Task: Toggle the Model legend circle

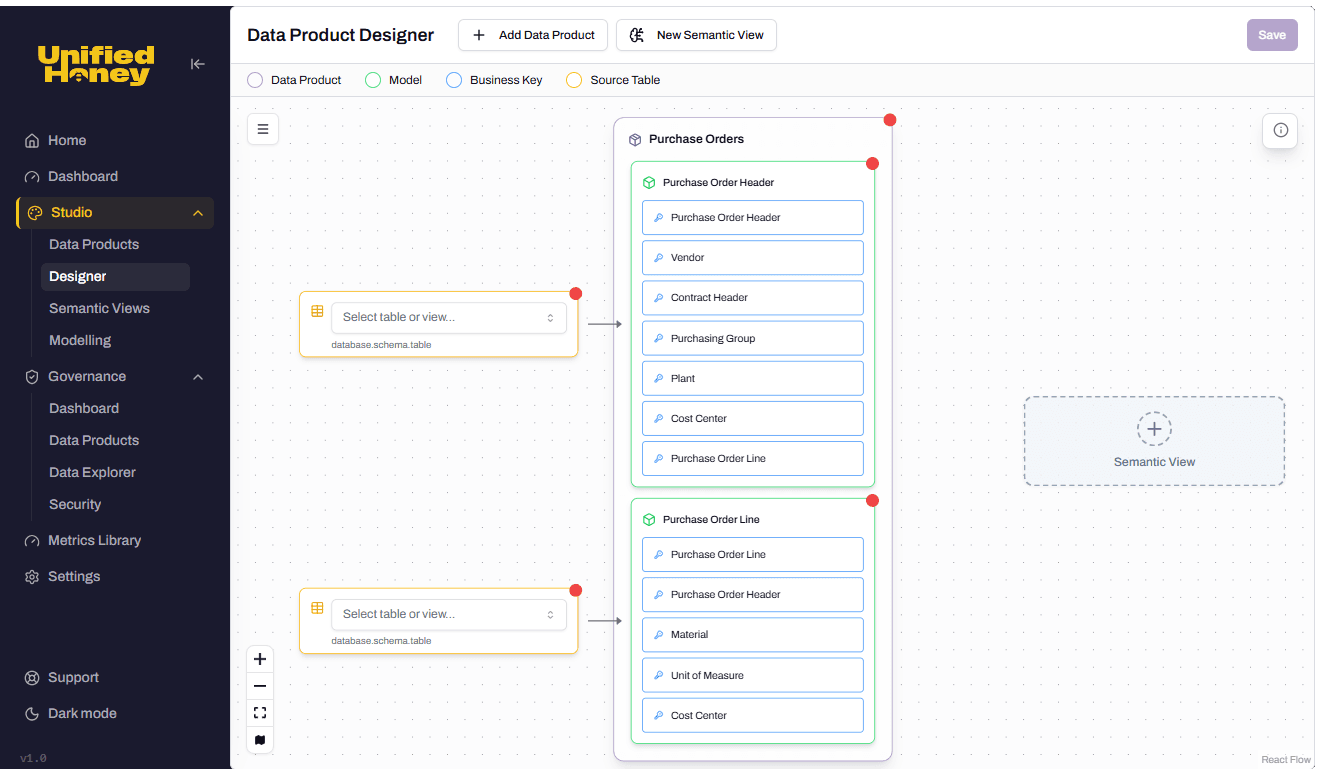Action: [x=373, y=80]
